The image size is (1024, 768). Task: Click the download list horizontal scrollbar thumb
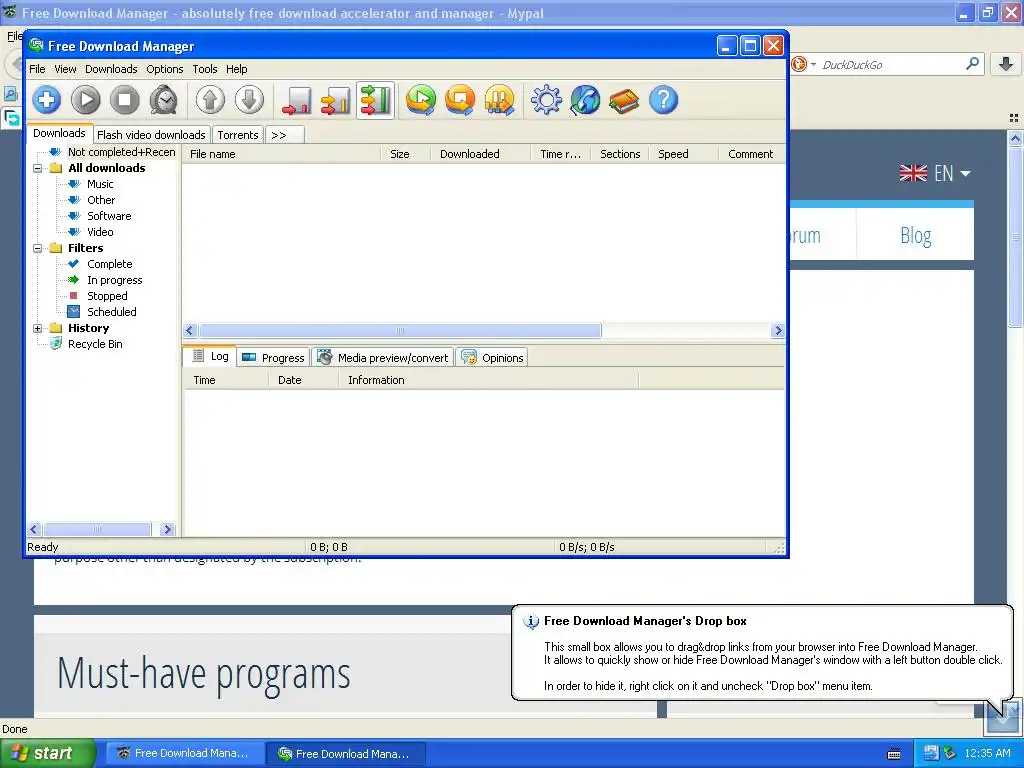tap(400, 330)
